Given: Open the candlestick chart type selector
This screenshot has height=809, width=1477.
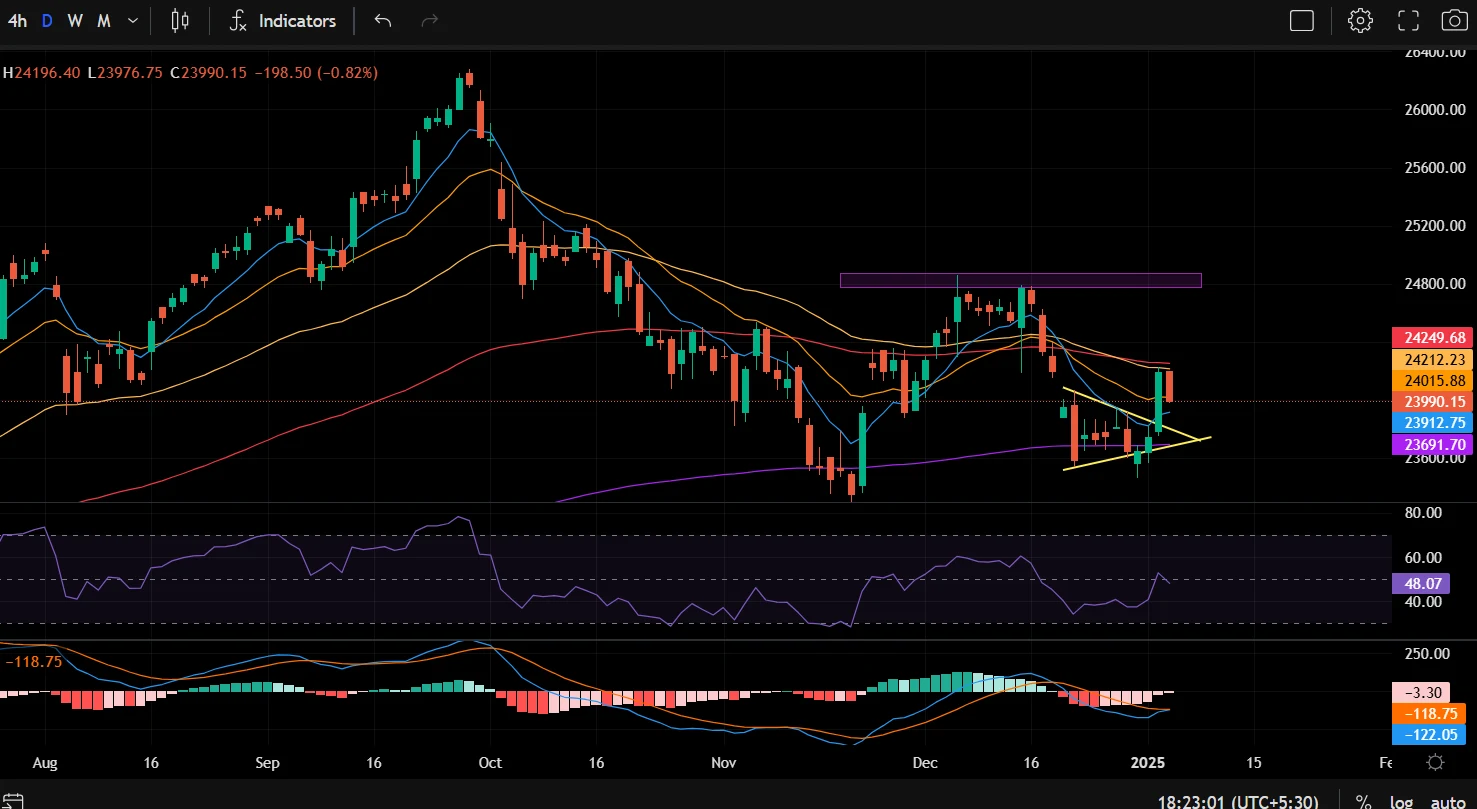Looking at the screenshot, I should (x=180, y=21).
